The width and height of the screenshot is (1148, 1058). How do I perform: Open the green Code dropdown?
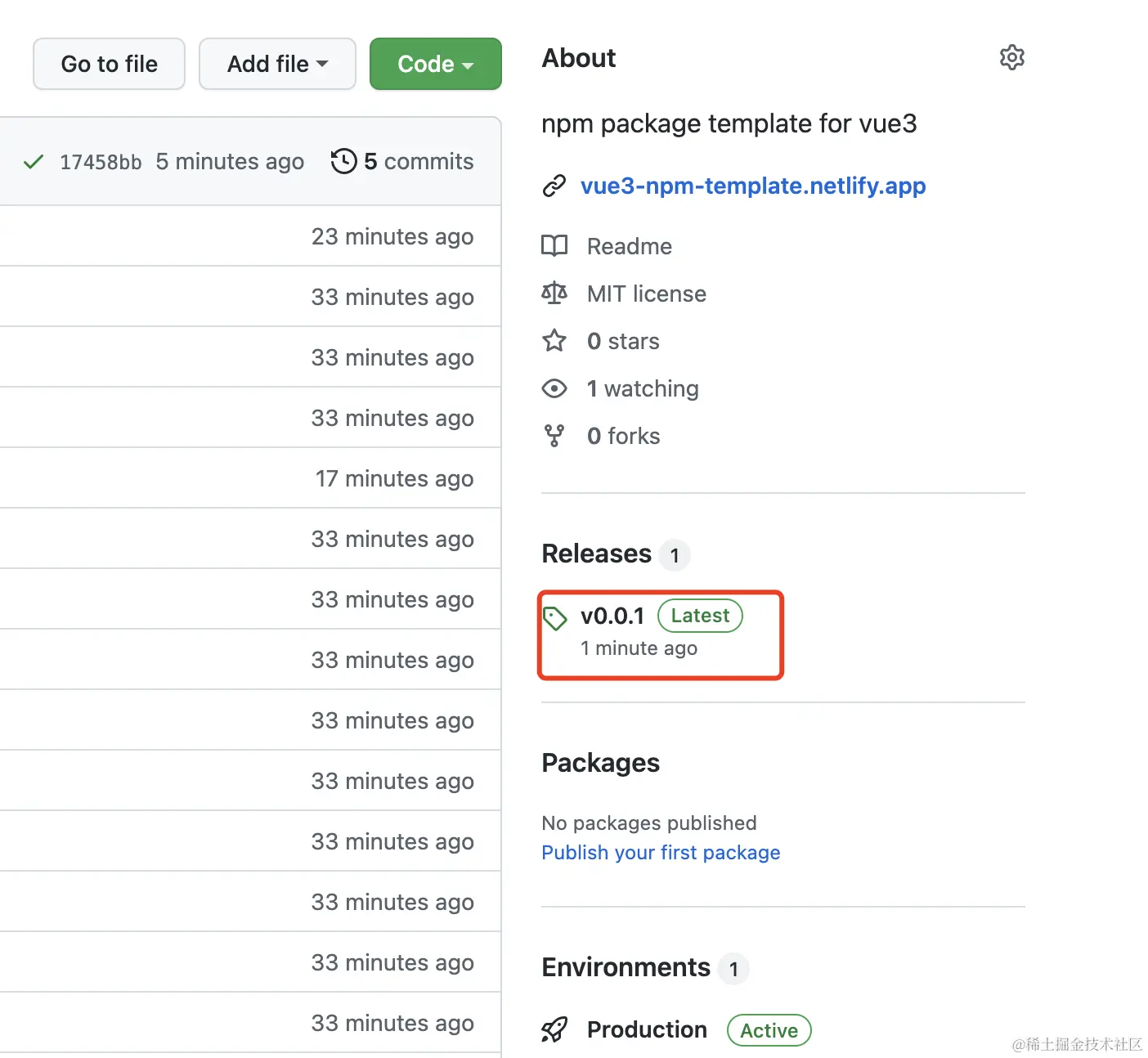pos(435,64)
